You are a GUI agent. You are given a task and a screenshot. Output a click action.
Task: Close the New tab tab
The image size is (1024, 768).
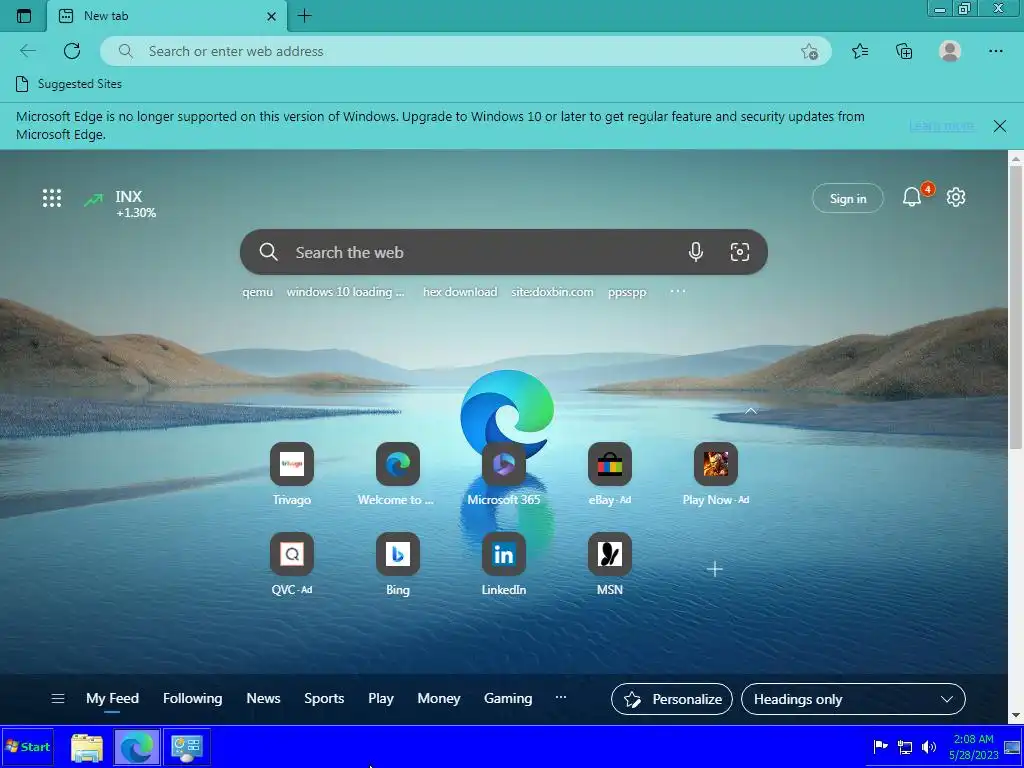272,16
